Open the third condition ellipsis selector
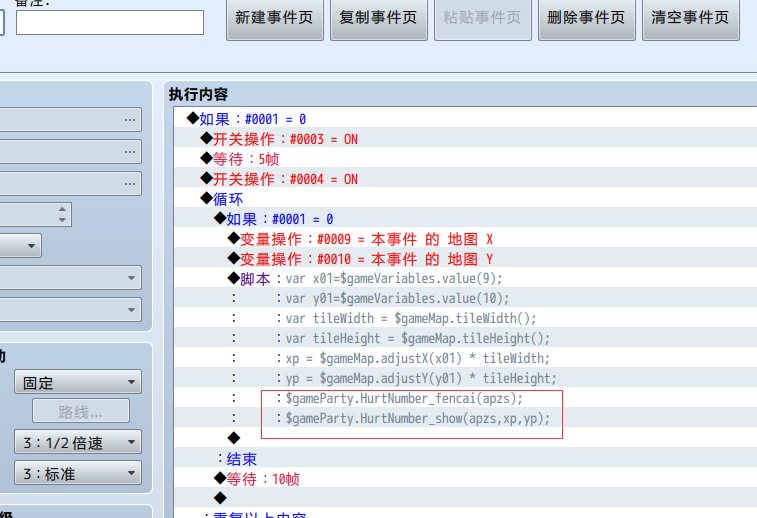Screen dimensions: 757x518 pos(129,183)
